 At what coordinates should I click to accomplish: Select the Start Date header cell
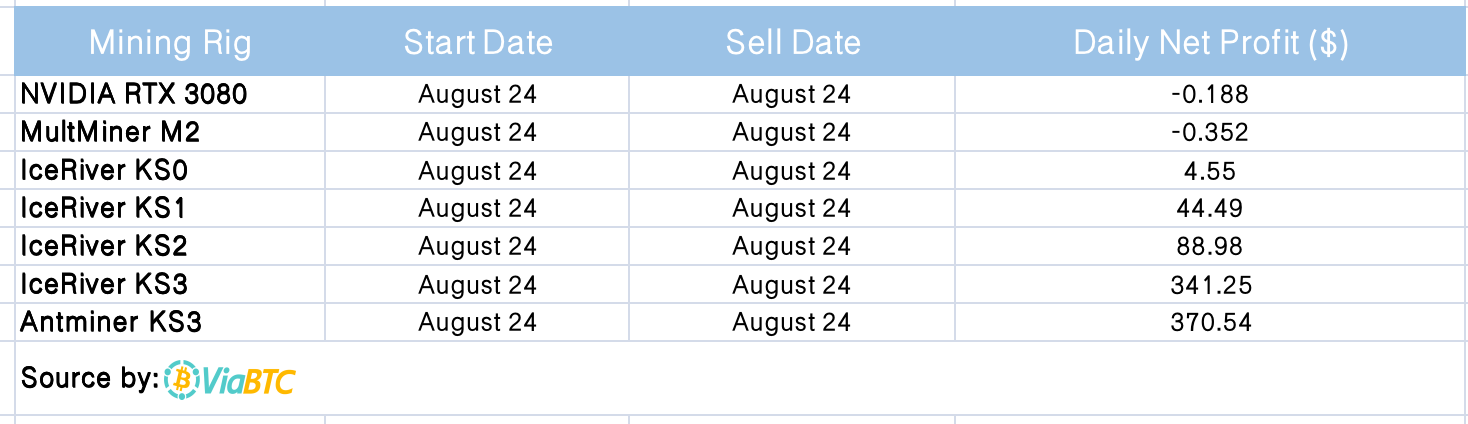(477, 43)
